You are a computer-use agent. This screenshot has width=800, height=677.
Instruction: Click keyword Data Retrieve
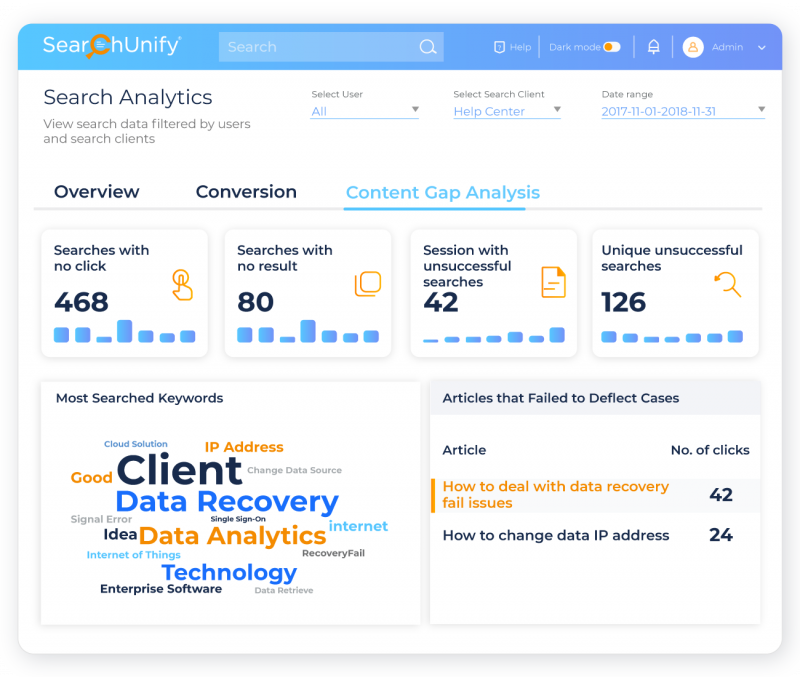point(284,590)
